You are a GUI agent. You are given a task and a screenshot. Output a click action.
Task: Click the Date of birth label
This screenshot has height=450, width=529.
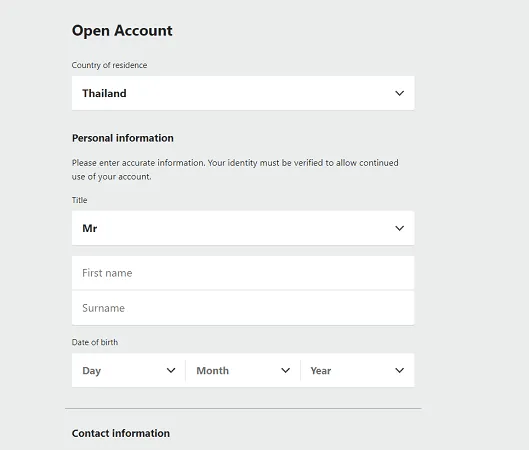click(95, 342)
